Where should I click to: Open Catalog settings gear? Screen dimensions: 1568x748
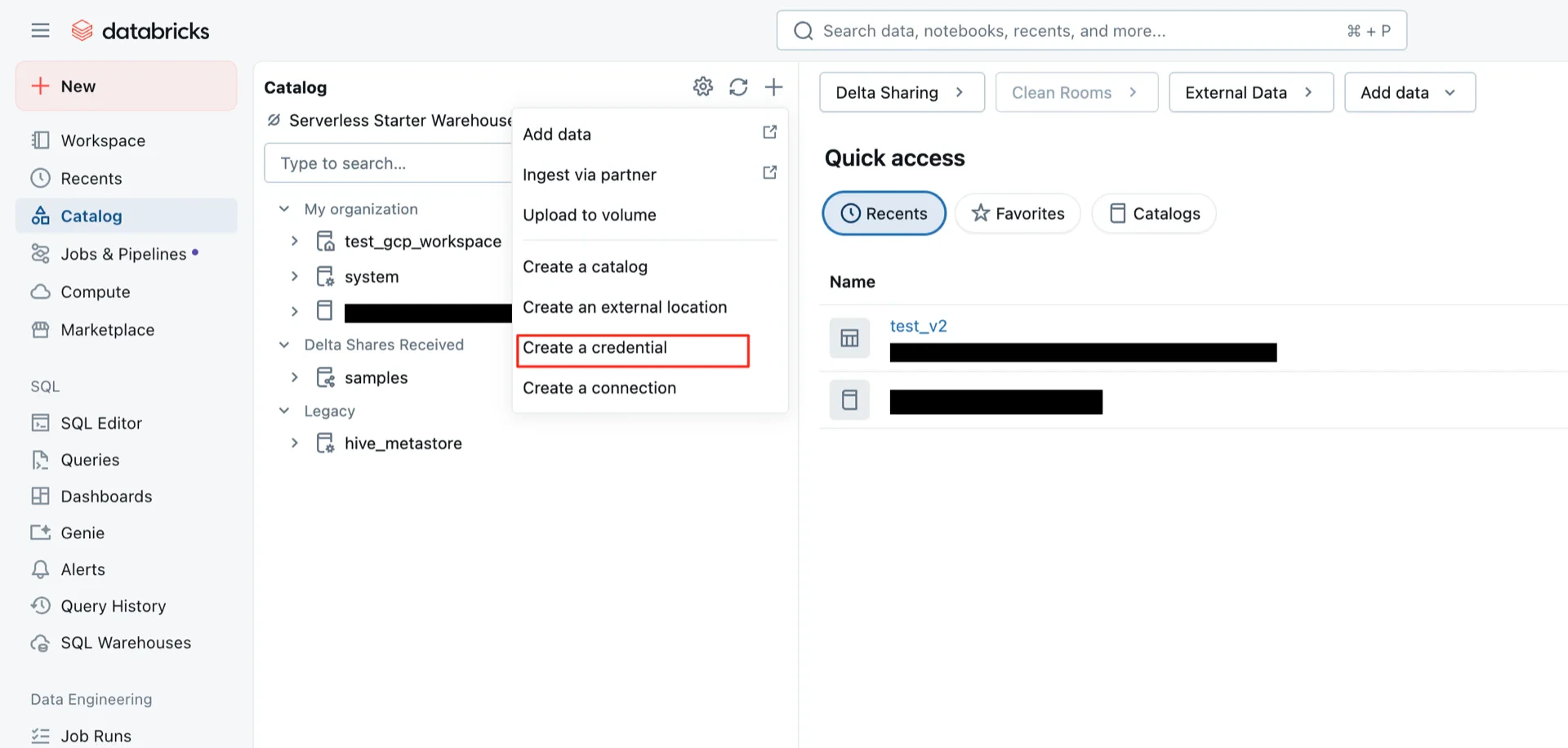click(x=703, y=87)
